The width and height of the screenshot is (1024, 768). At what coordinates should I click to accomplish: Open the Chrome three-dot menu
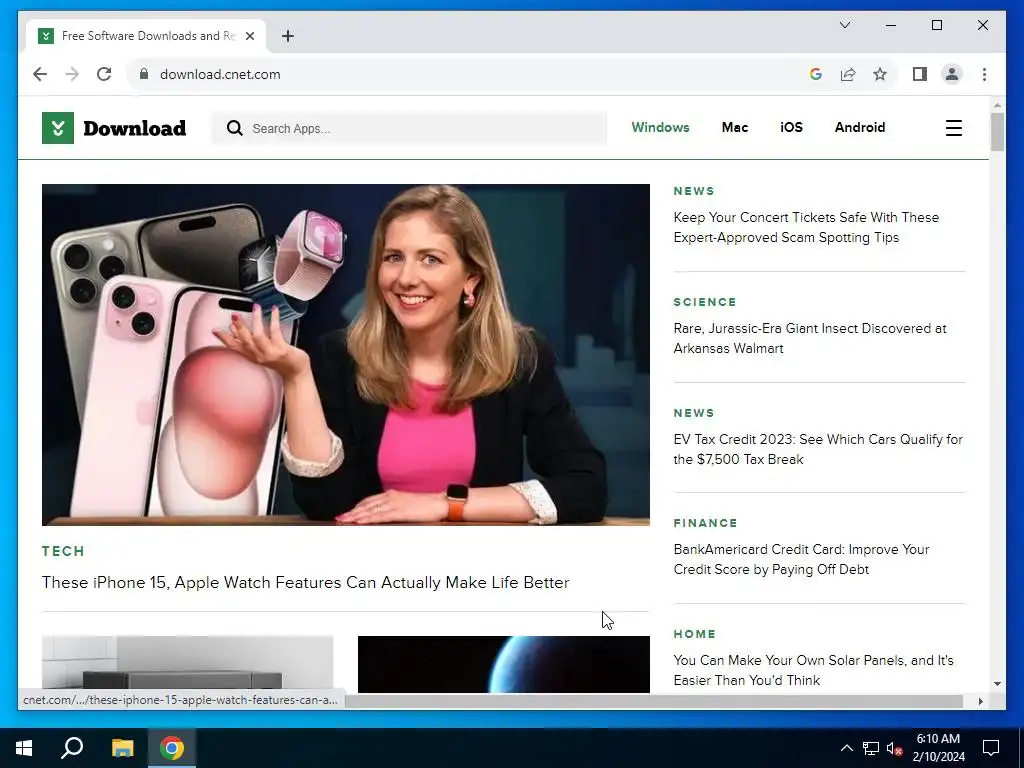tap(984, 74)
